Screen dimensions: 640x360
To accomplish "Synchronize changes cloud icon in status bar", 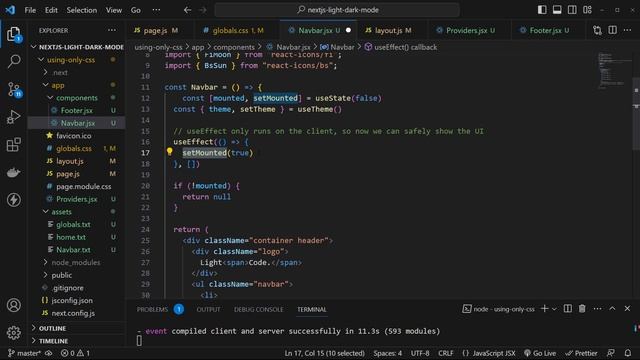I will pyautogui.click(x=49, y=353).
